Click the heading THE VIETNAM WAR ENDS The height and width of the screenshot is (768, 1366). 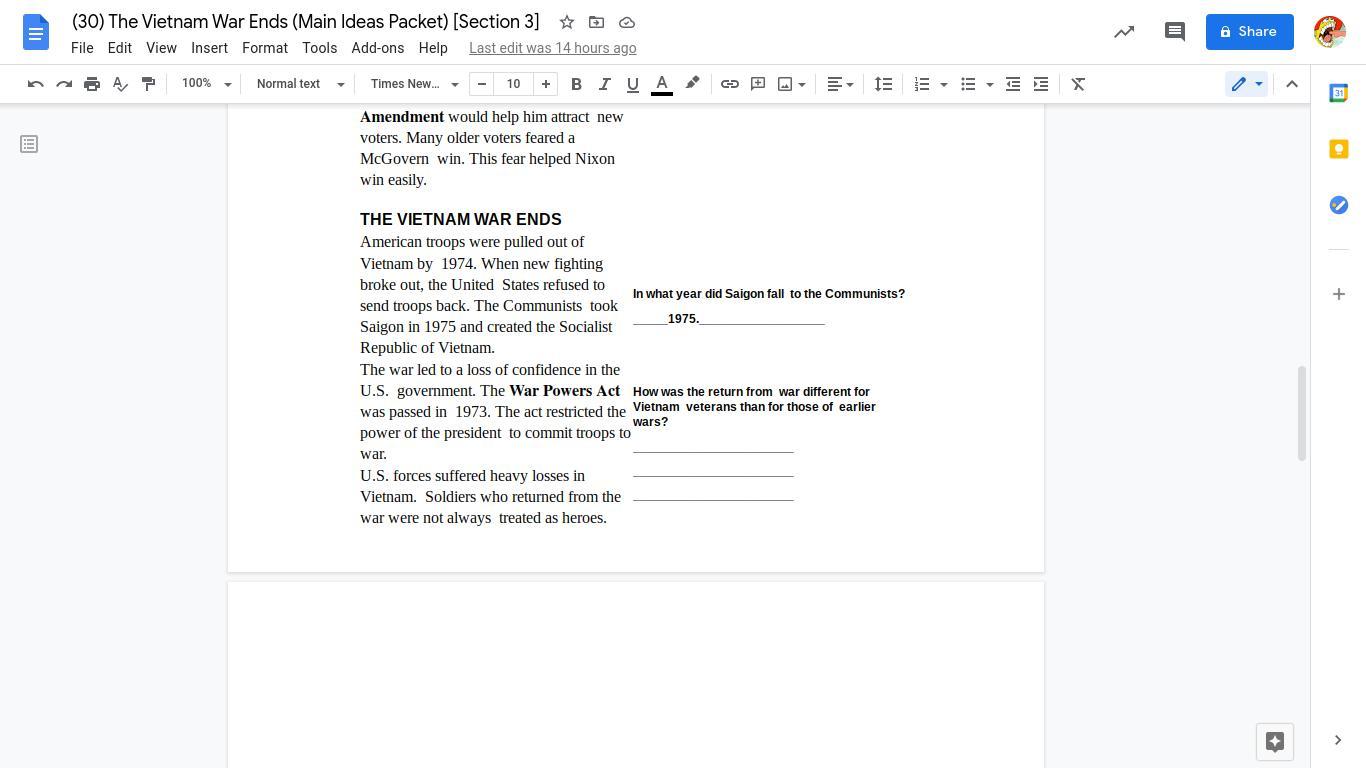pos(461,220)
